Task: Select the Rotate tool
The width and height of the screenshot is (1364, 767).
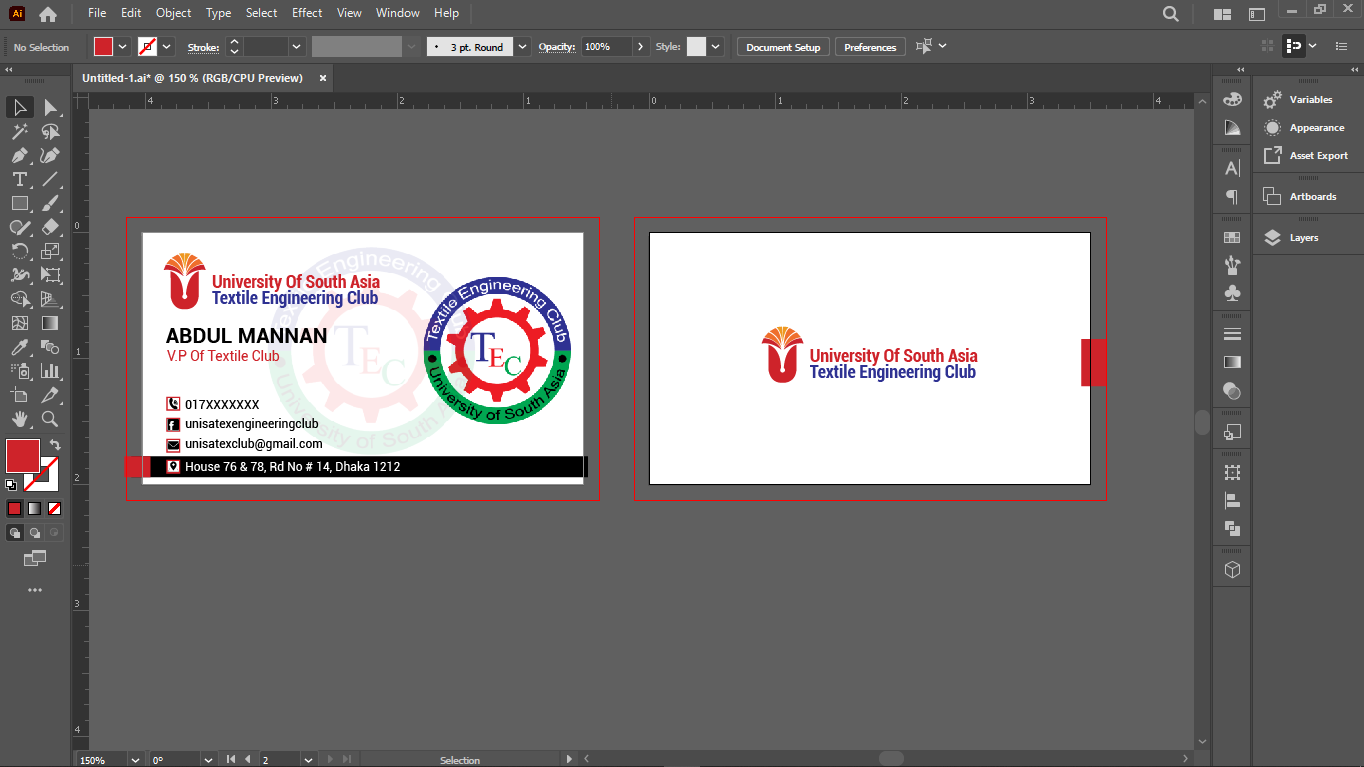Action: tap(20, 251)
